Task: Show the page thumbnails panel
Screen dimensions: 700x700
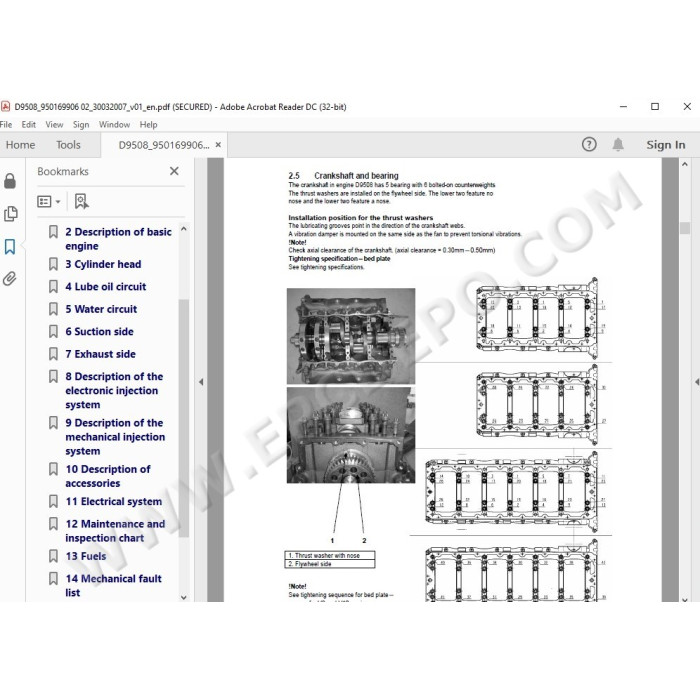Action: tap(10, 214)
